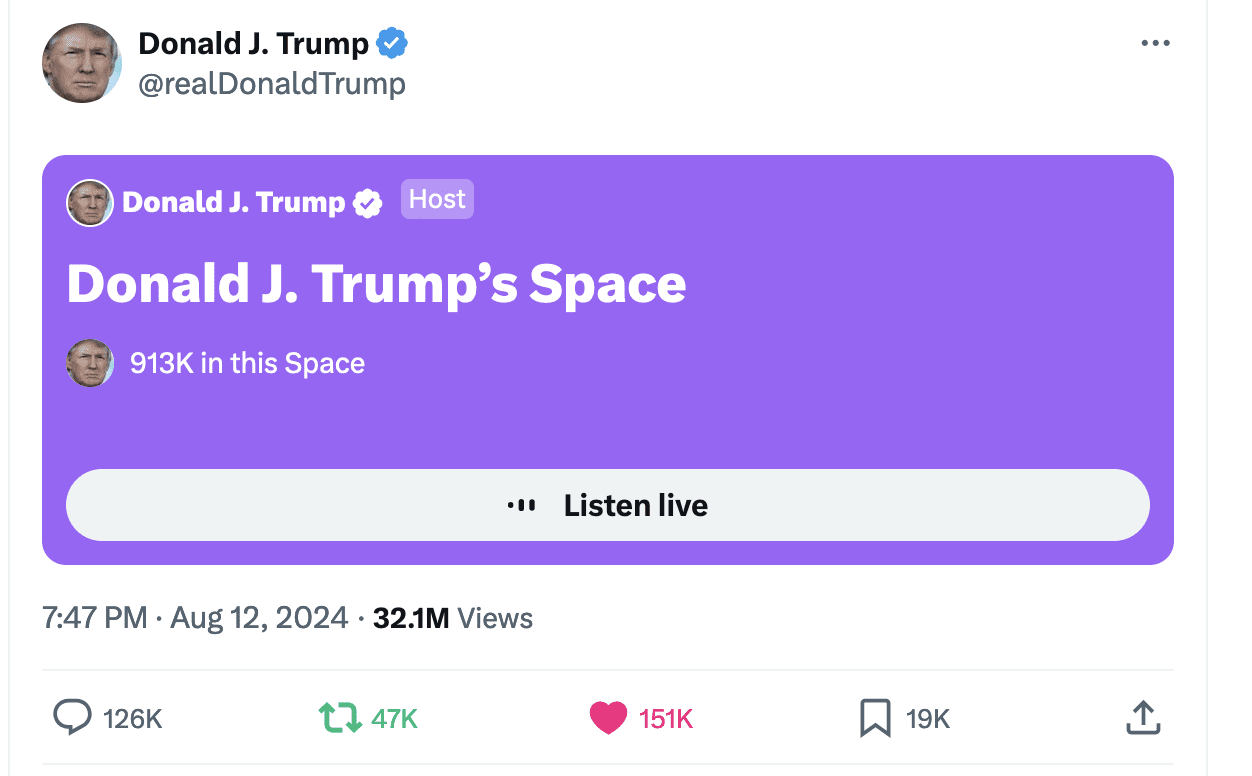Click the Host label badge

pos(437,199)
